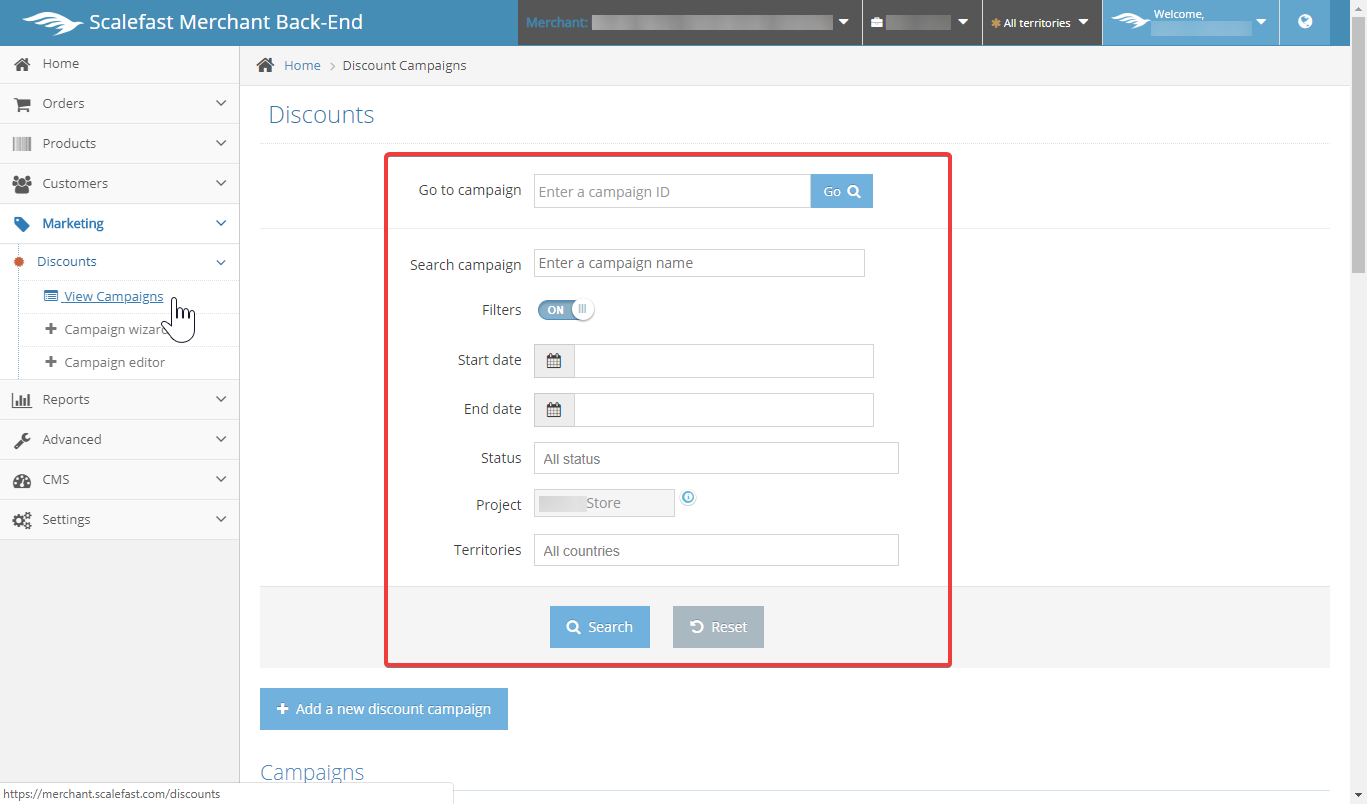The image size is (1367, 804).
Task: Reset the campaign filters
Action: [x=718, y=627]
